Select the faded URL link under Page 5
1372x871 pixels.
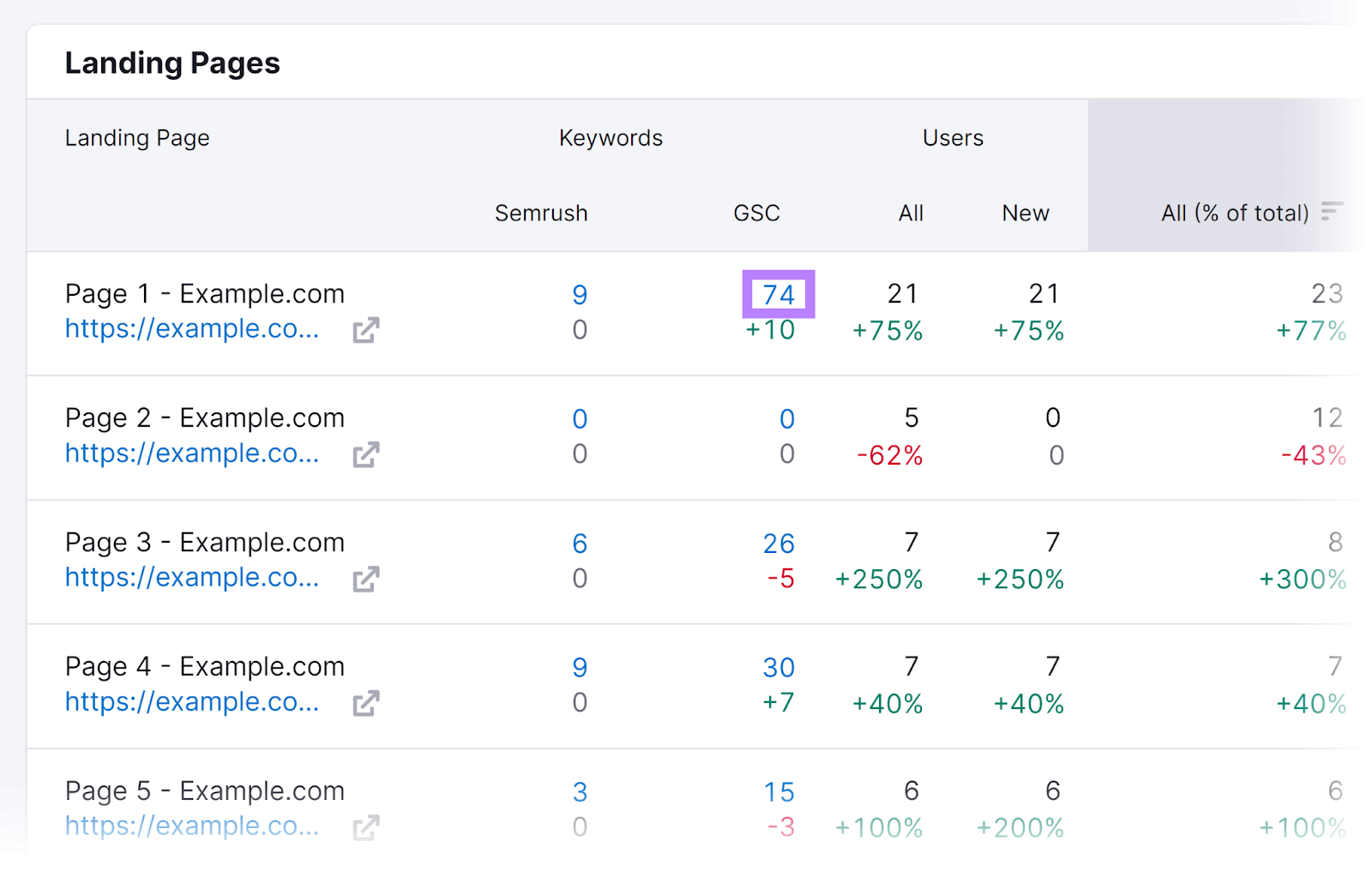coord(190,826)
